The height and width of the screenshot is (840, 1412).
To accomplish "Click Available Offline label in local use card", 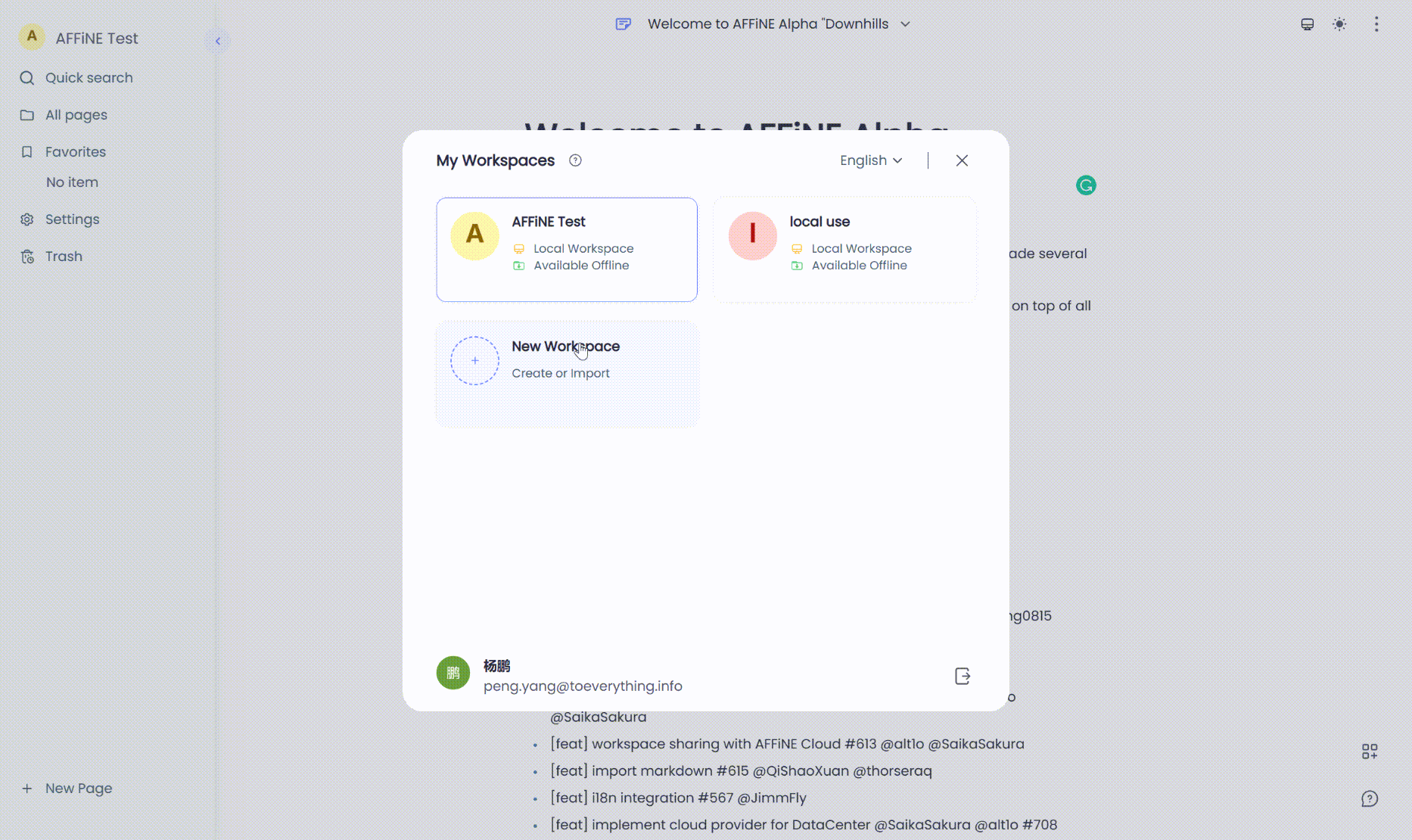I will click(x=860, y=266).
